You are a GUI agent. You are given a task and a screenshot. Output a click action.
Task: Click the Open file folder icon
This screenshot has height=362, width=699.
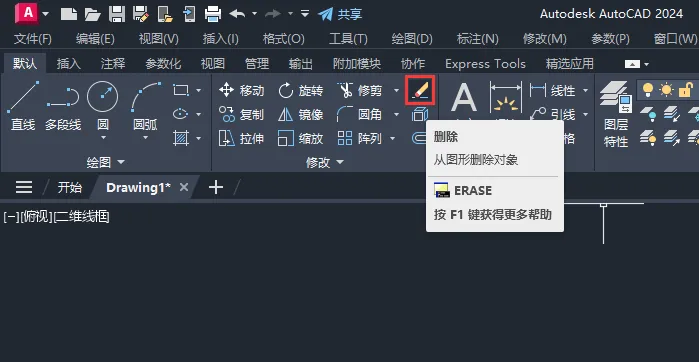(x=93, y=14)
